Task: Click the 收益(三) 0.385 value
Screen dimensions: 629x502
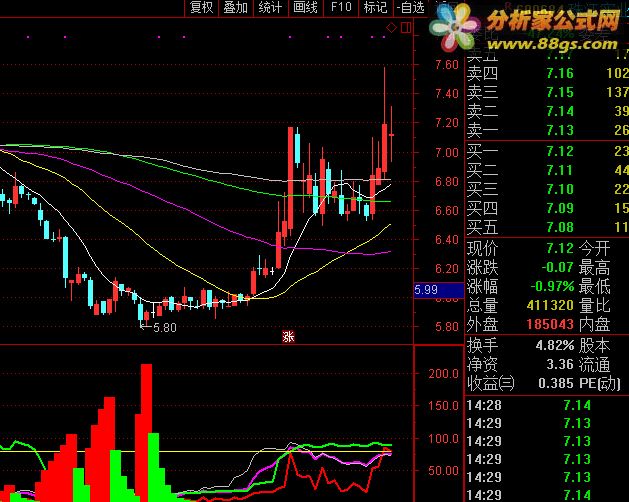Action: 556,383
